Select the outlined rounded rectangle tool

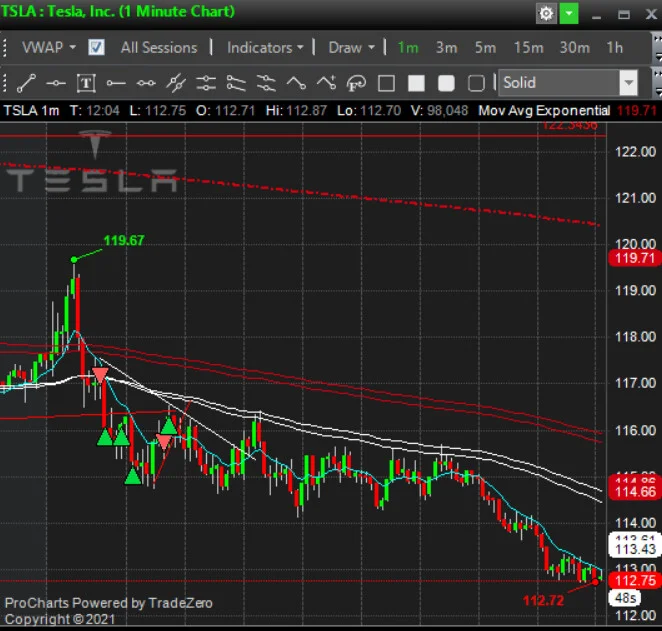click(476, 83)
